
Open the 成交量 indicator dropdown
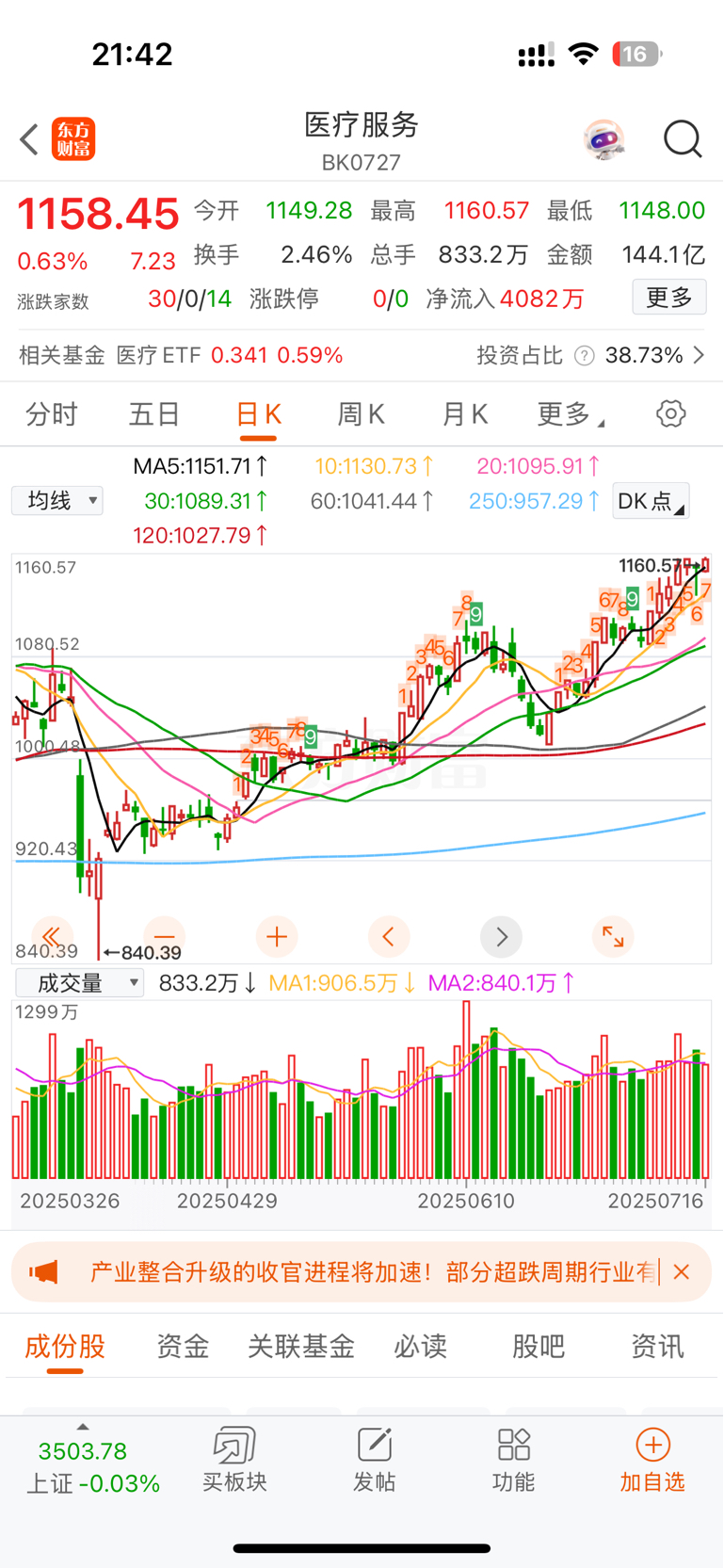tap(80, 983)
